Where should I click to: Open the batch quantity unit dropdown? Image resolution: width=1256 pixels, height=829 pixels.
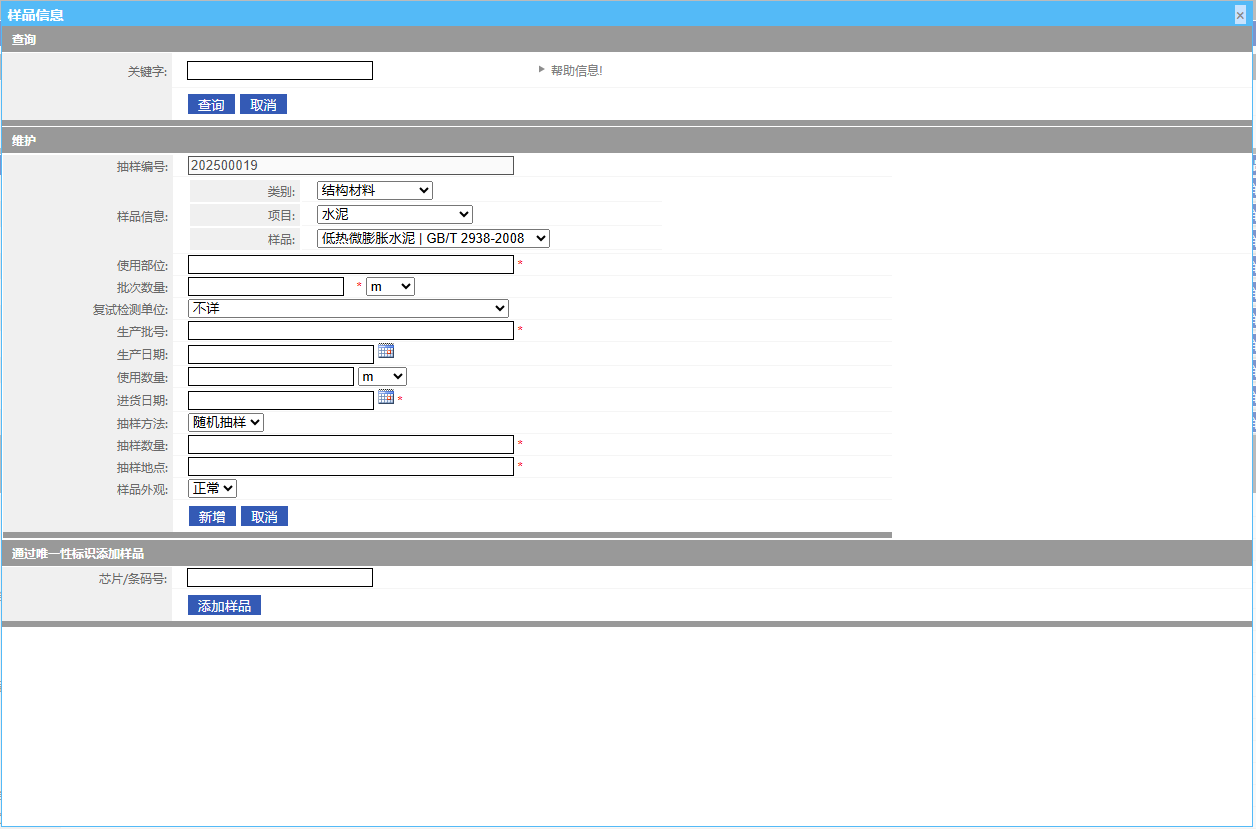pyautogui.click(x=390, y=286)
